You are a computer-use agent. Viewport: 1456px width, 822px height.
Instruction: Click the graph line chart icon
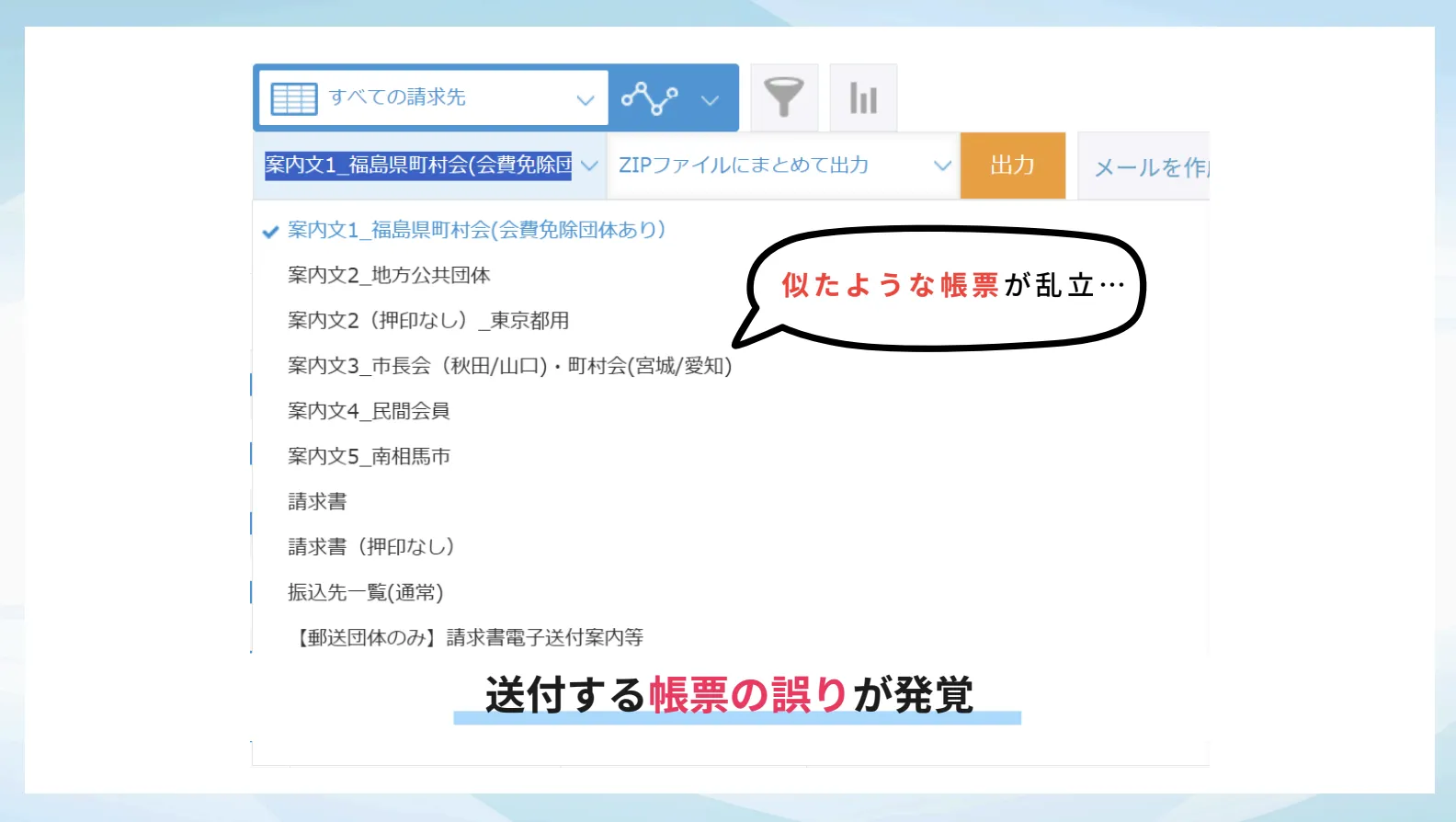tap(650, 98)
